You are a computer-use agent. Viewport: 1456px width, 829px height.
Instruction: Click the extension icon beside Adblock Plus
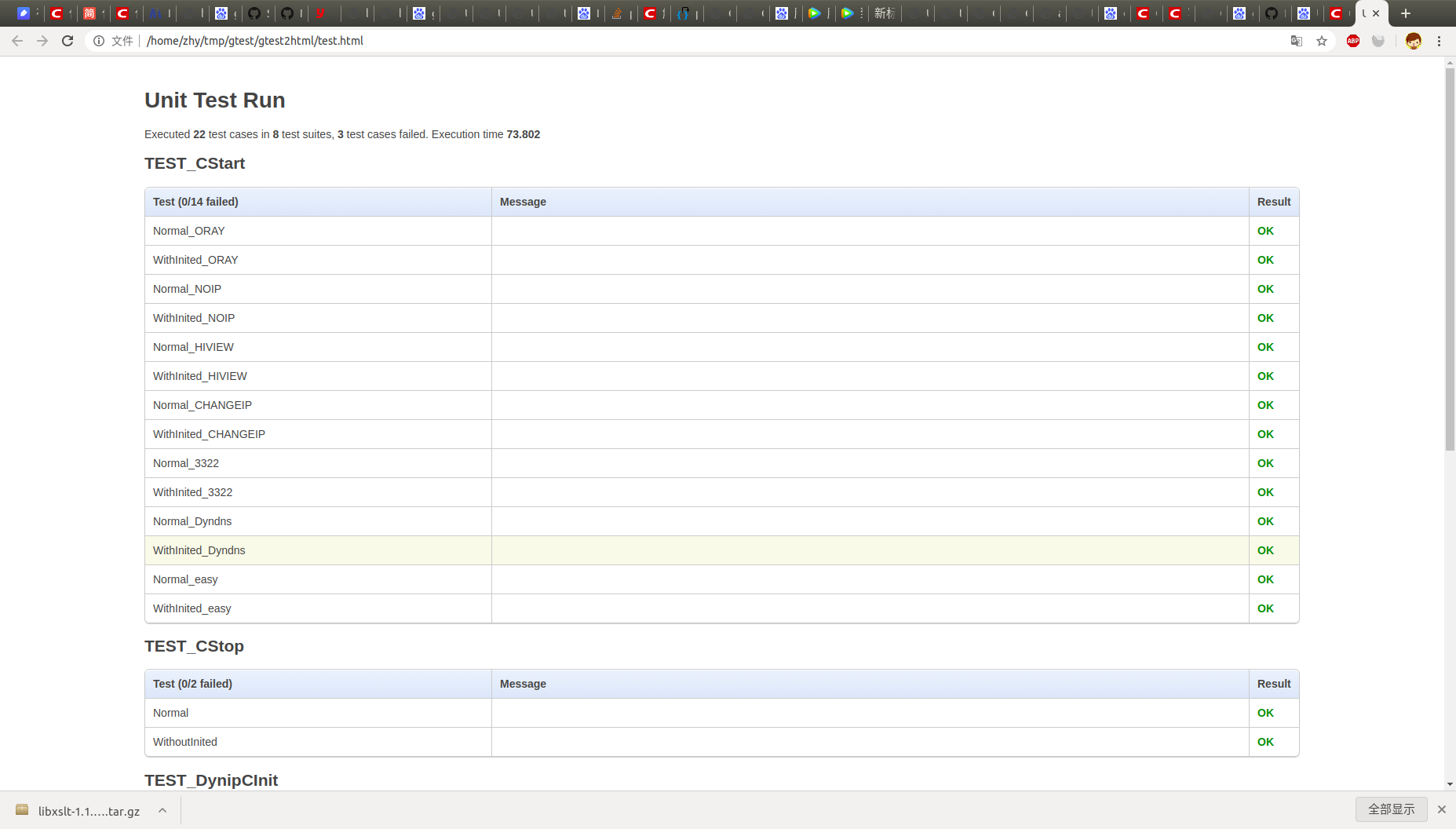(x=1378, y=41)
